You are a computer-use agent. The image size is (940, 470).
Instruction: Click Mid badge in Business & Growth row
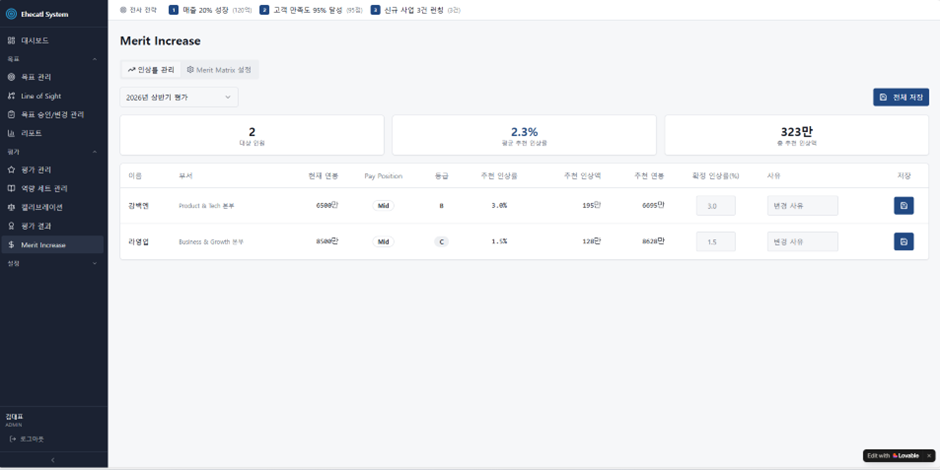383,242
